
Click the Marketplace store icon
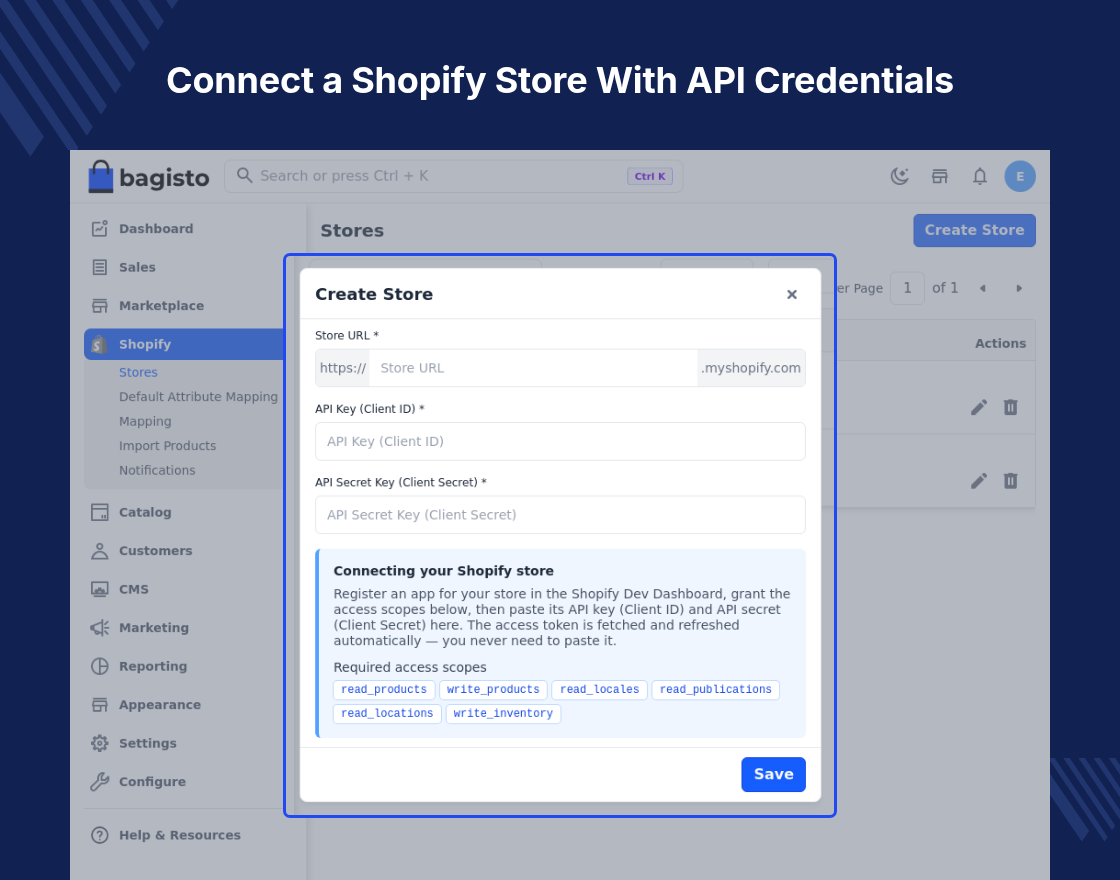pyautogui.click(x=99, y=306)
